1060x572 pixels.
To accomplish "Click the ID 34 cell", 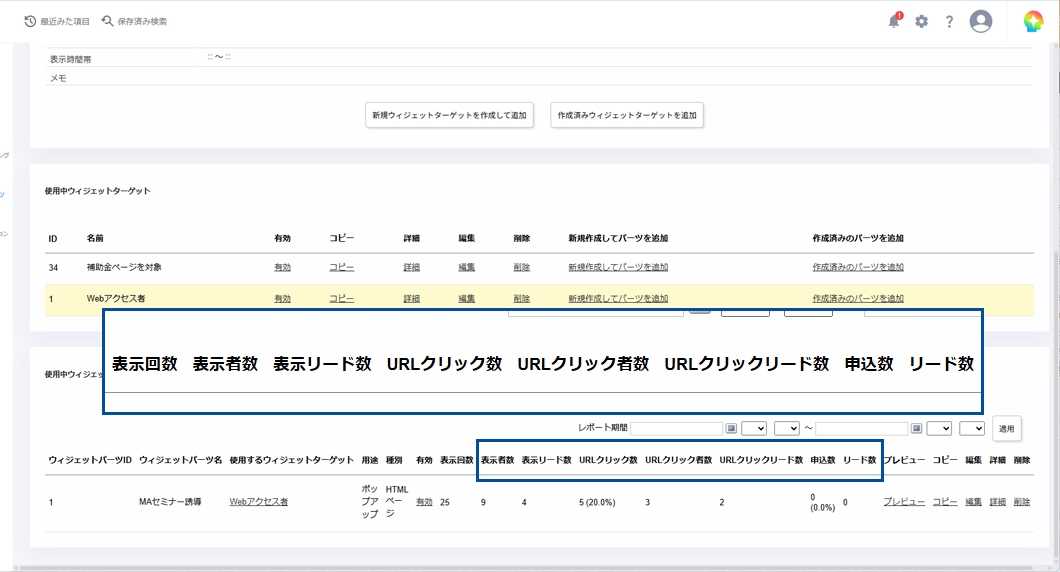I will (53, 268).
